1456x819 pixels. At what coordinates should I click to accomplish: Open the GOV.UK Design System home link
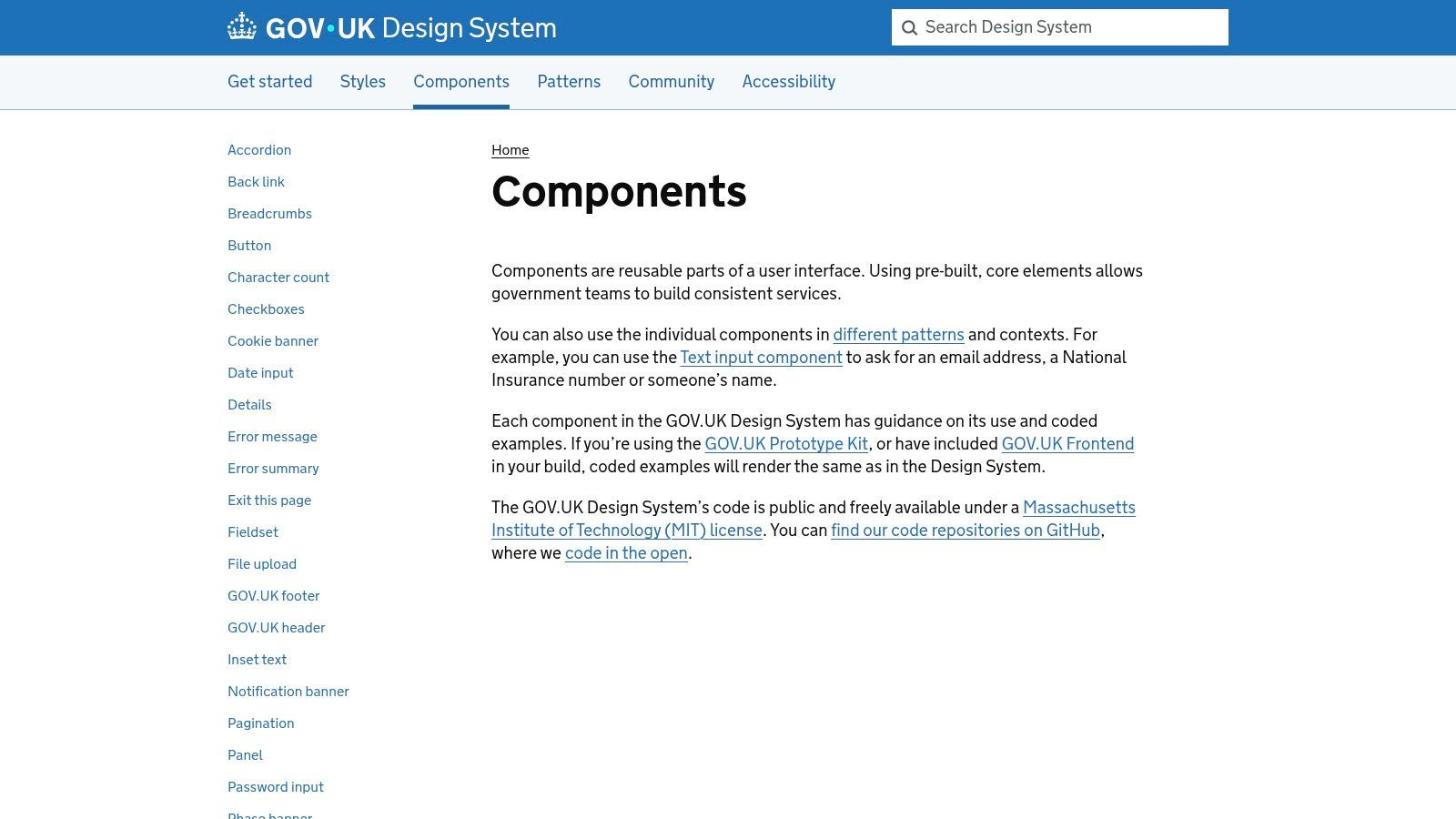pos(392,27)
